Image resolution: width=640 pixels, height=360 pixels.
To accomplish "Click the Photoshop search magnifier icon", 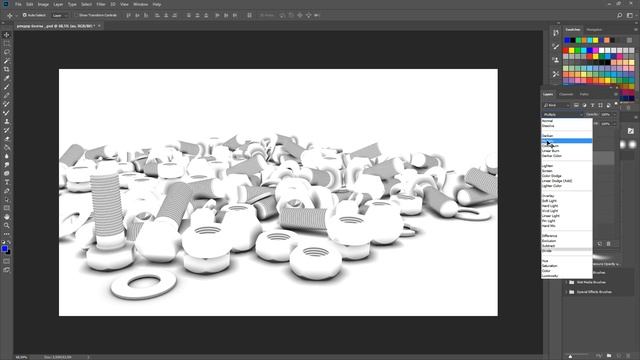I will coord(620,15).
